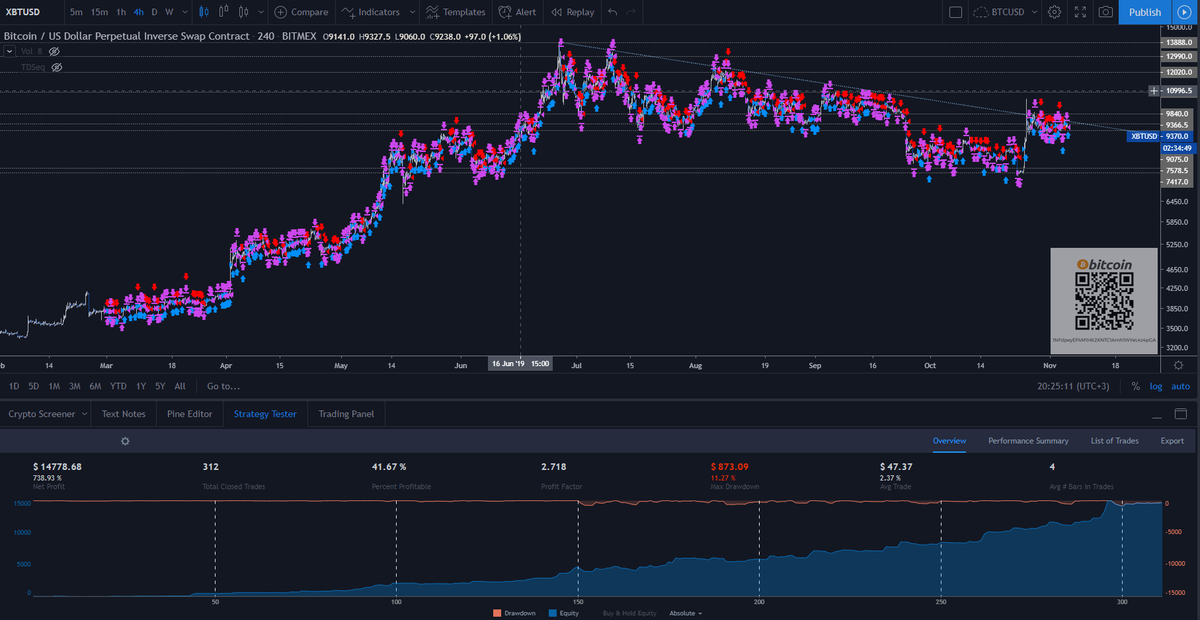Screen dimensions: 1200x620
Task: Enter fullscreen chart mode
Action: coord(1080,12)
